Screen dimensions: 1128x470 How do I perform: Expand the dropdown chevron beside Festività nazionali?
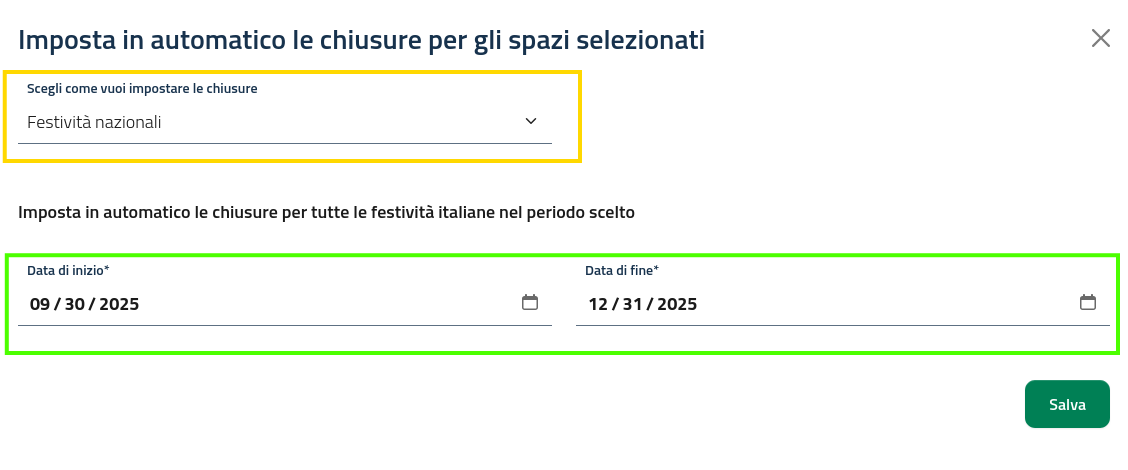pyautogui.click(x=530, y=121)
